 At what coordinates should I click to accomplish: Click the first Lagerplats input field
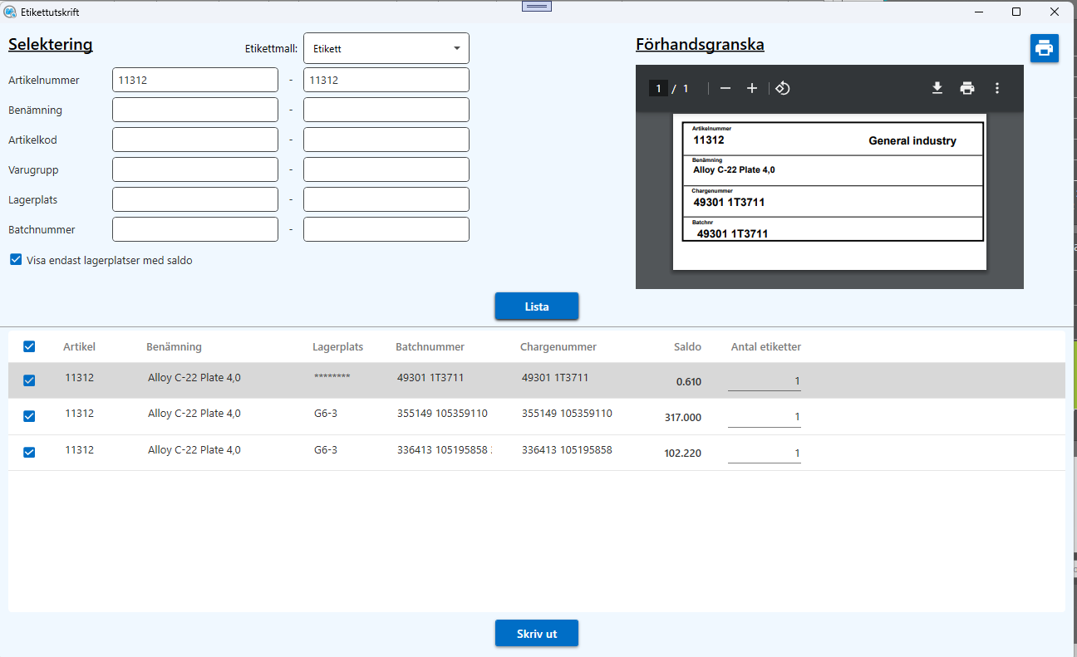click(x=195, y=199)
